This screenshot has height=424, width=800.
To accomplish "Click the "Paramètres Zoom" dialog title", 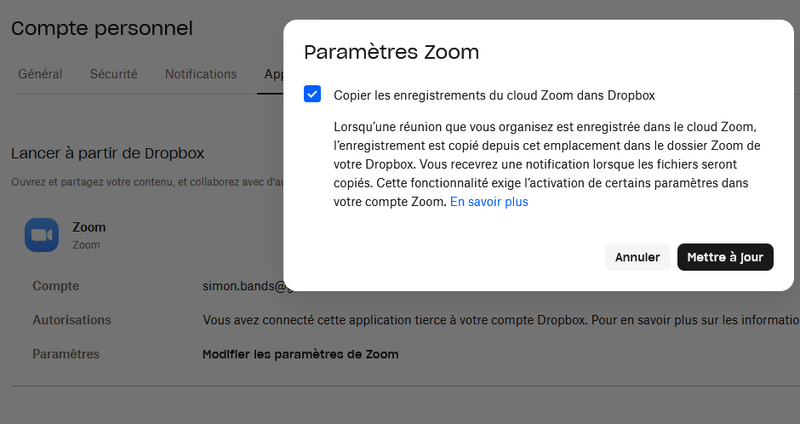I will point(391,52).
